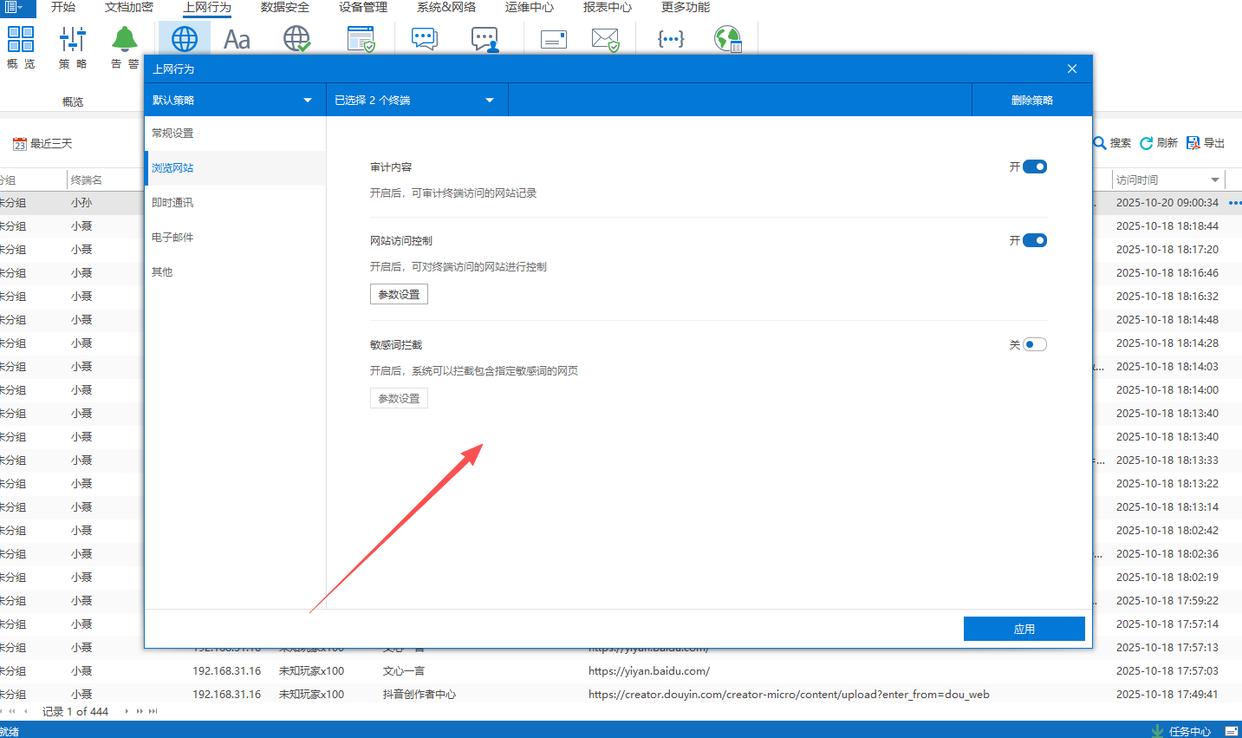Enable the 敏感词拦截 toggle
1242x738 pixels.
click(x=1034, y=344)
